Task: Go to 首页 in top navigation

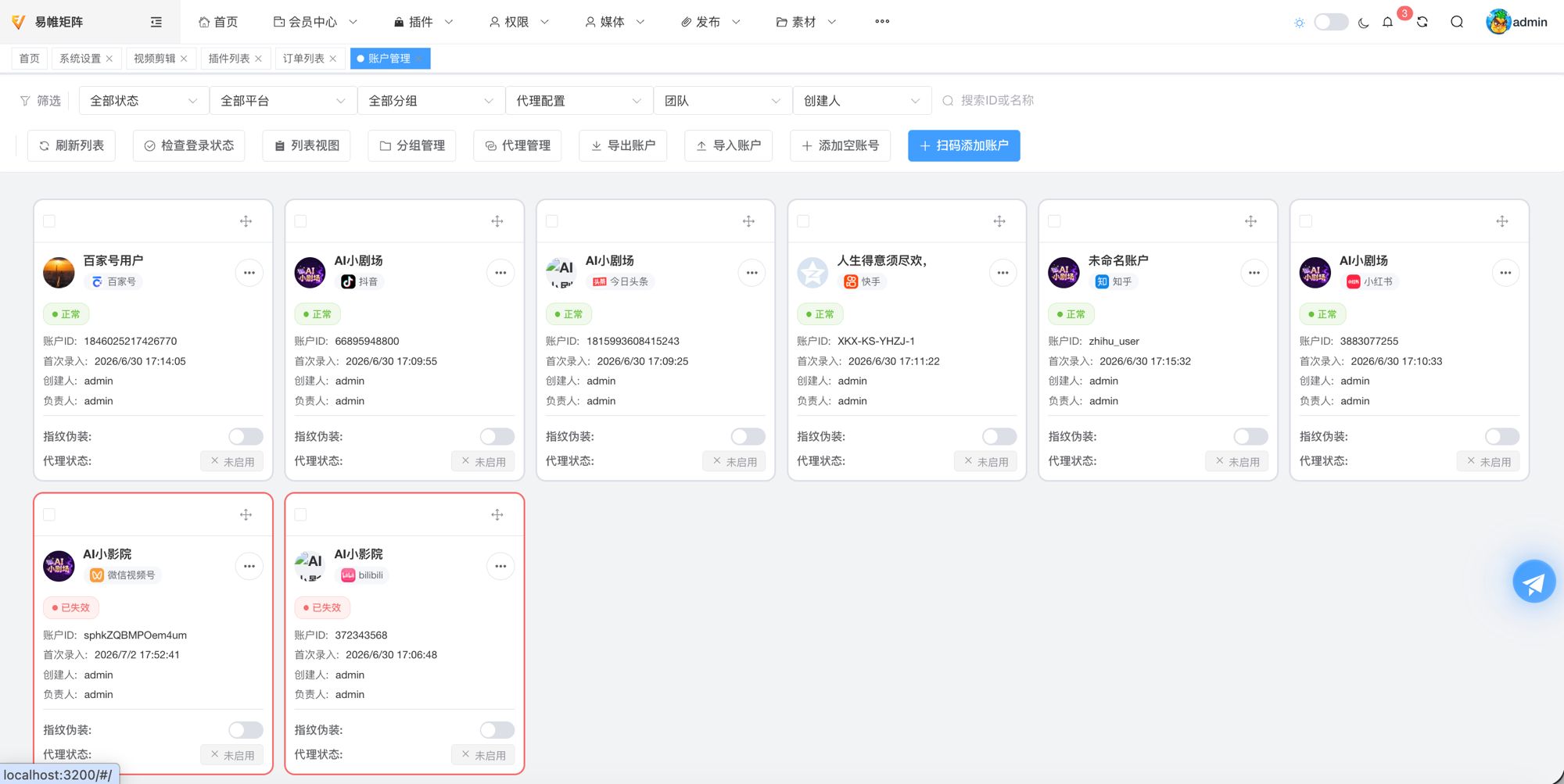Action: point(218,22)
